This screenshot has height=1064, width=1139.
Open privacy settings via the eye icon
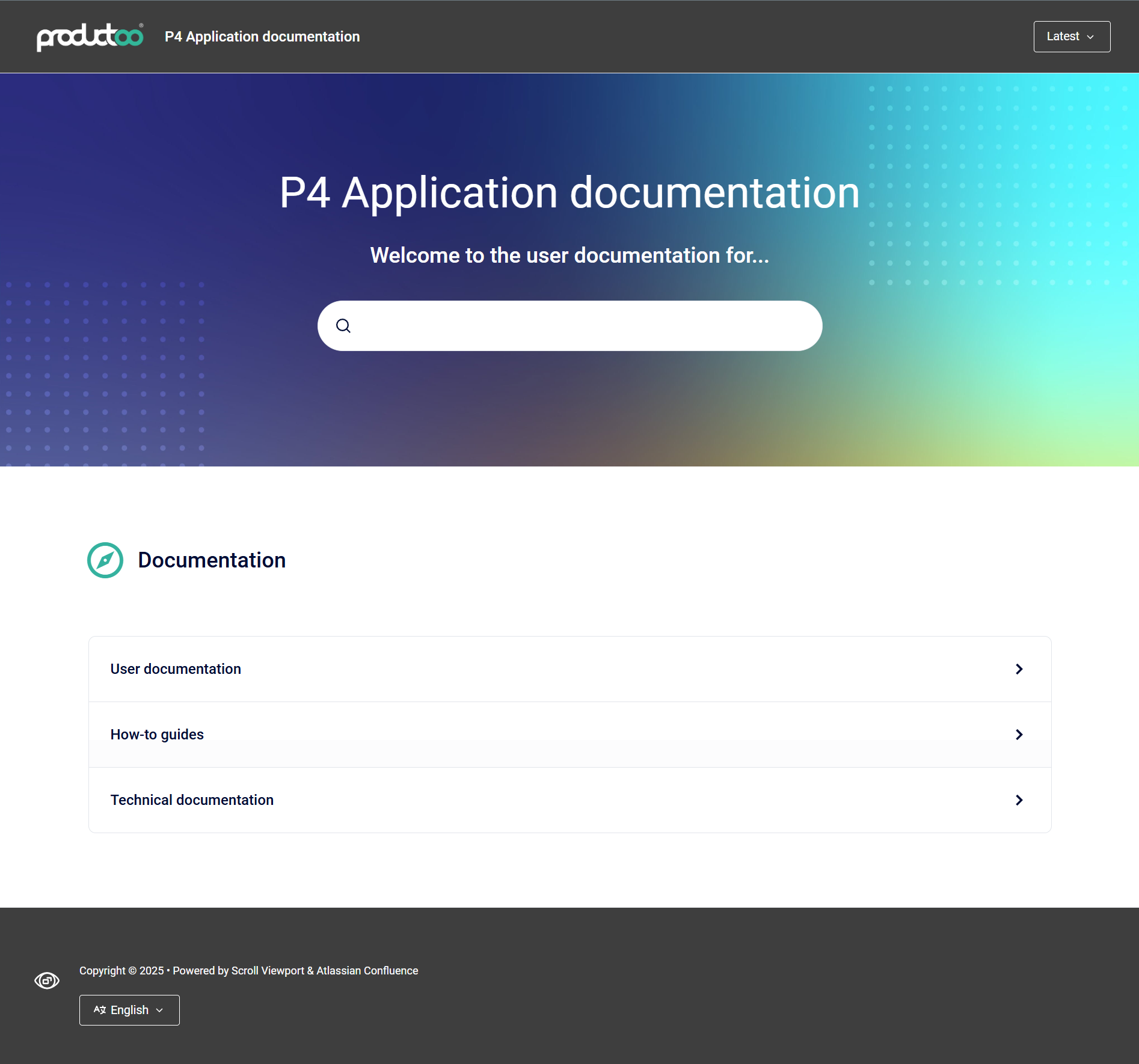(47, 980)
